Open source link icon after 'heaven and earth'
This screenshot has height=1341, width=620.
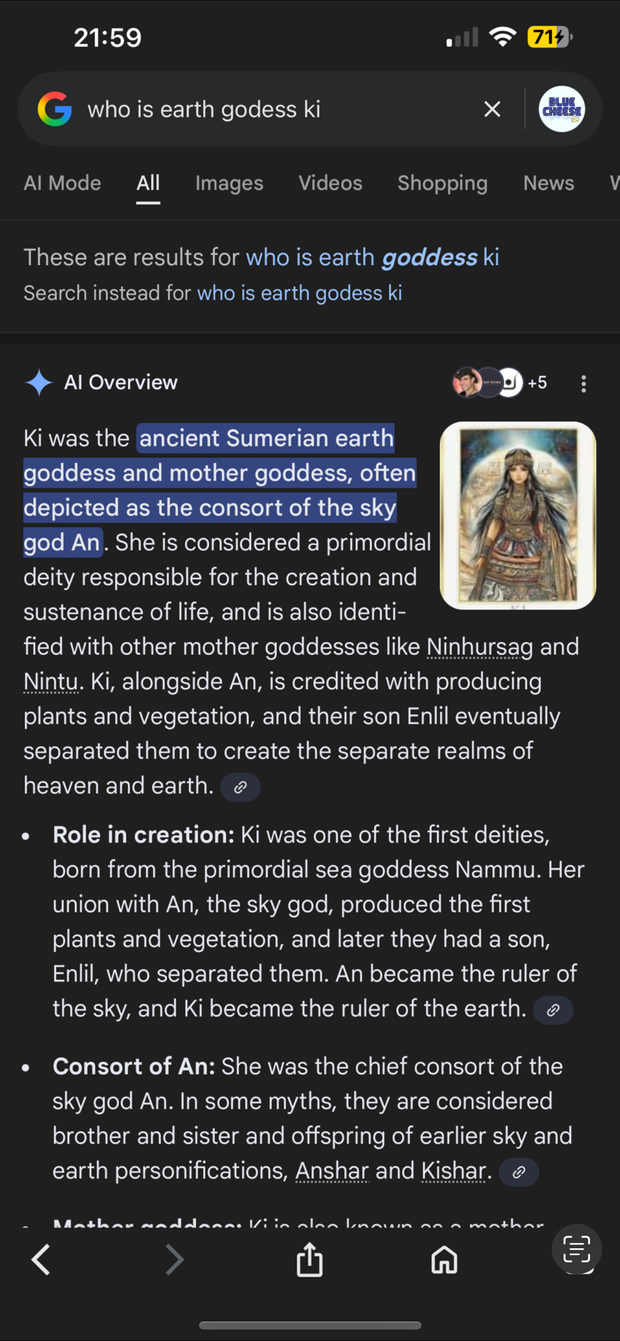click(240, 787)
